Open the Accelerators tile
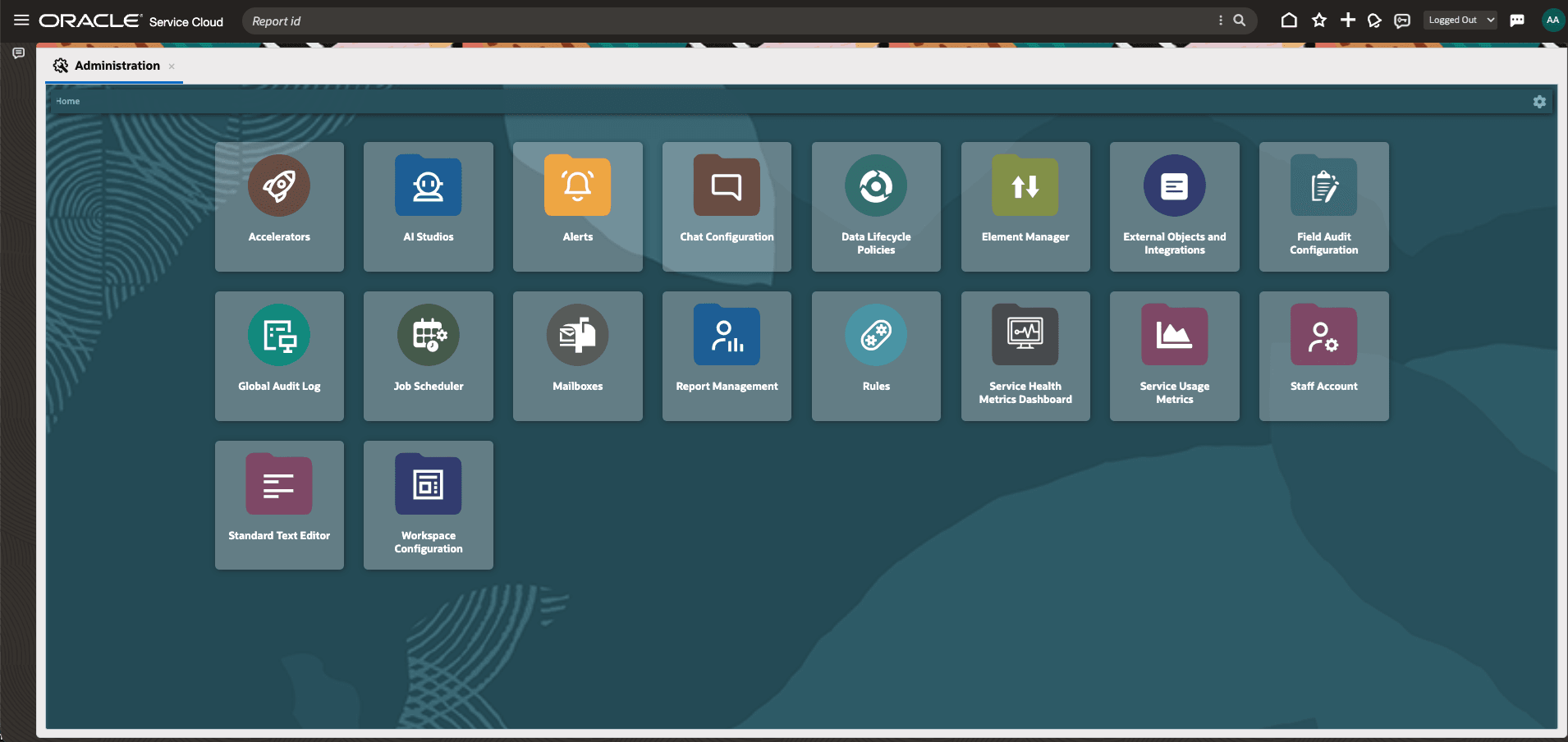Image resolution: width=1568 pixels, height=742 pixels. (279, 207)
